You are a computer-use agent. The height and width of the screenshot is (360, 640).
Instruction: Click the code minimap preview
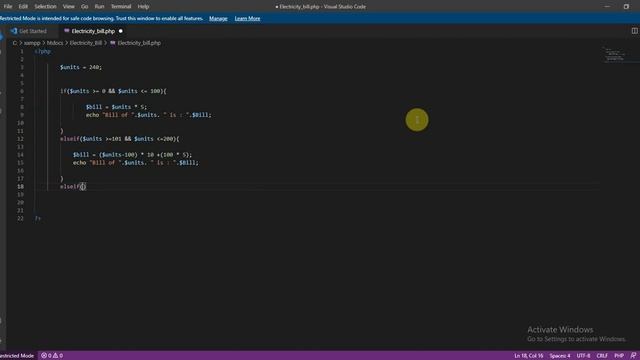(614, 55)
